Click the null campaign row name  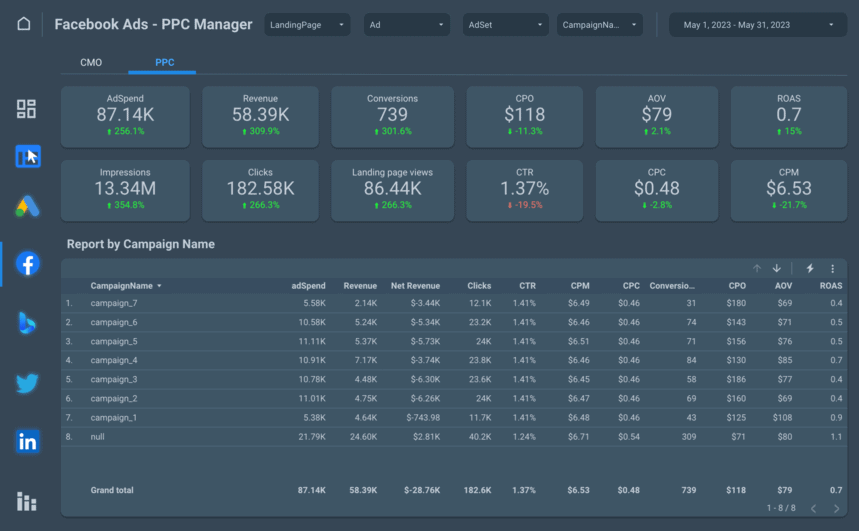click(98, 437)
